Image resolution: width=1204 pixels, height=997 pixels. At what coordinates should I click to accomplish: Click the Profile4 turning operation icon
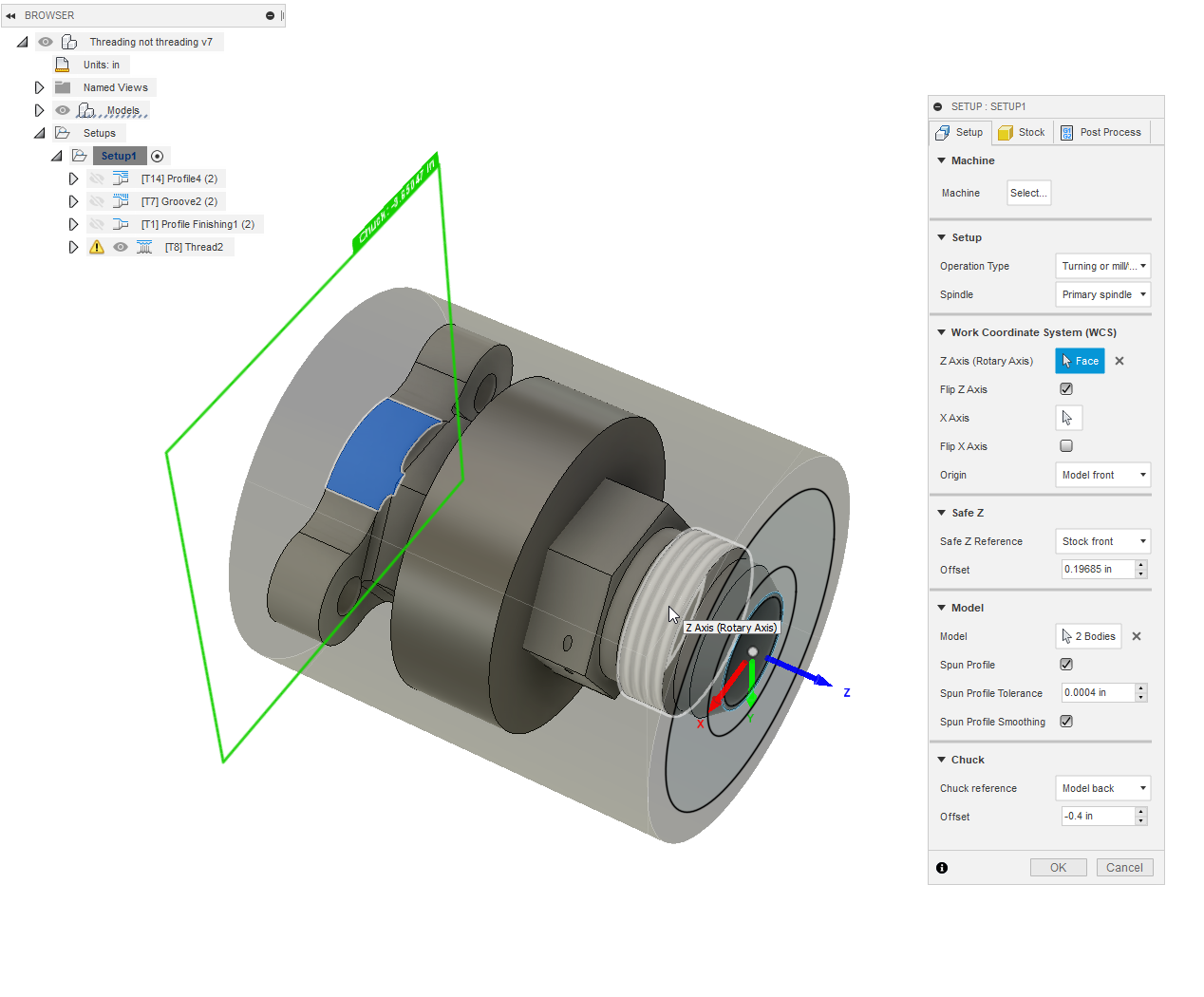coord(121,178)
